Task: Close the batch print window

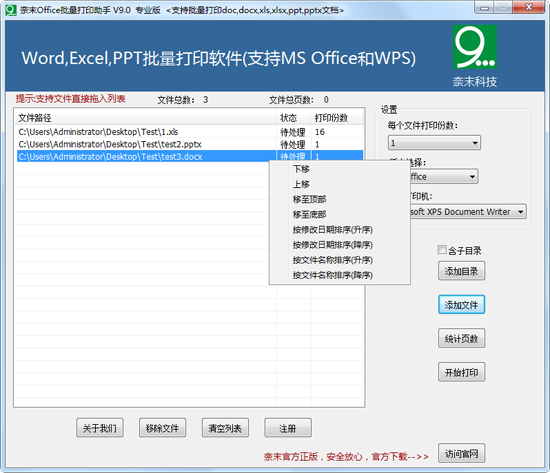Action: (529, 7)
